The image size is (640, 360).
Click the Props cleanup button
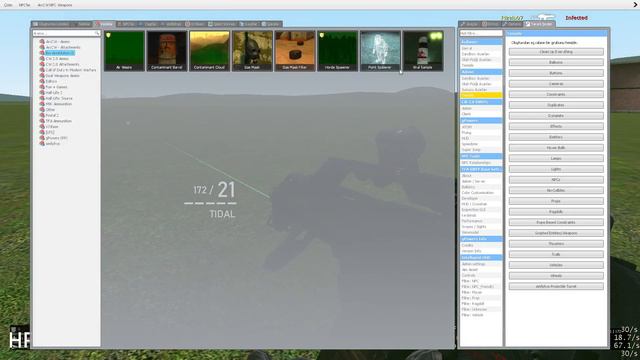click(x=556, y=201)
